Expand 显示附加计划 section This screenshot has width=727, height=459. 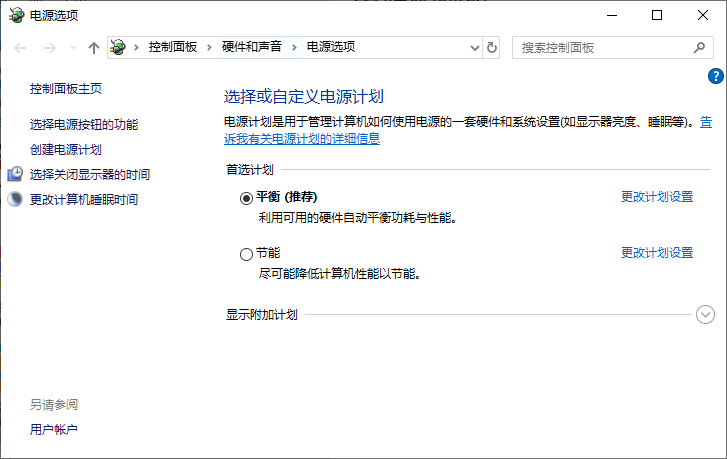(705, 315)
